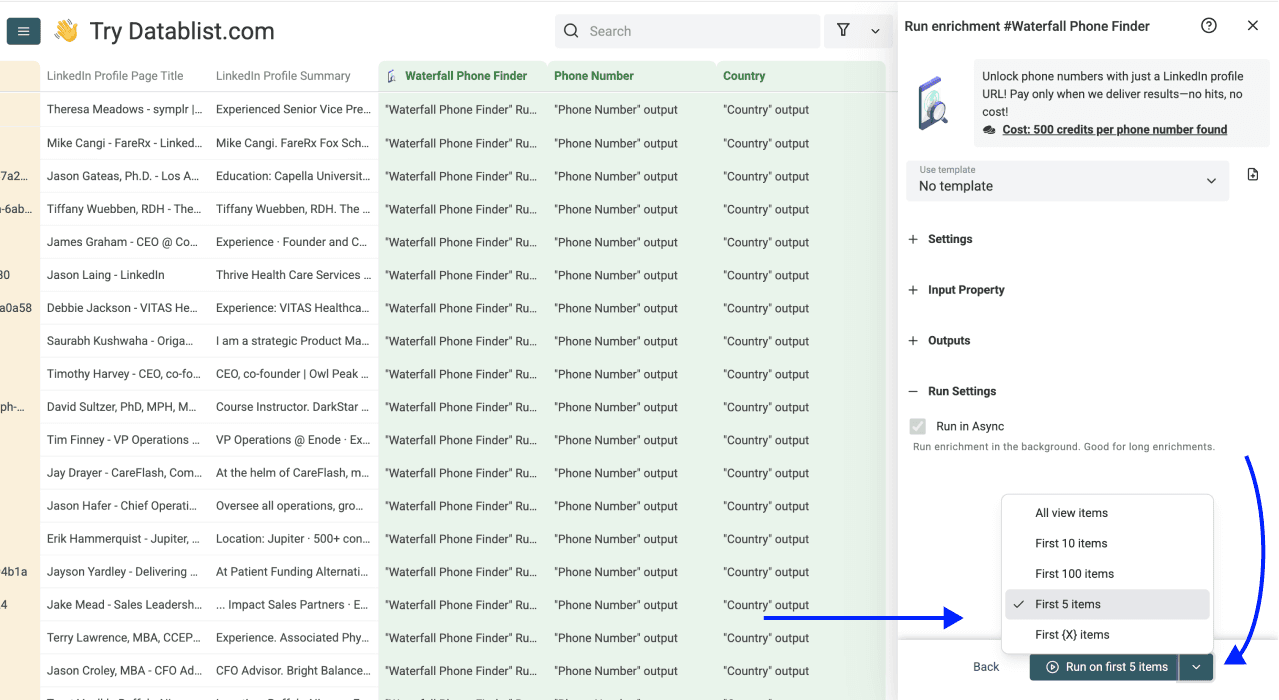The width and height of the screenshot is (1279, 700).
Task: Click the Waterfall Phone Finder column header icon
Action: (x=390, y=75)
